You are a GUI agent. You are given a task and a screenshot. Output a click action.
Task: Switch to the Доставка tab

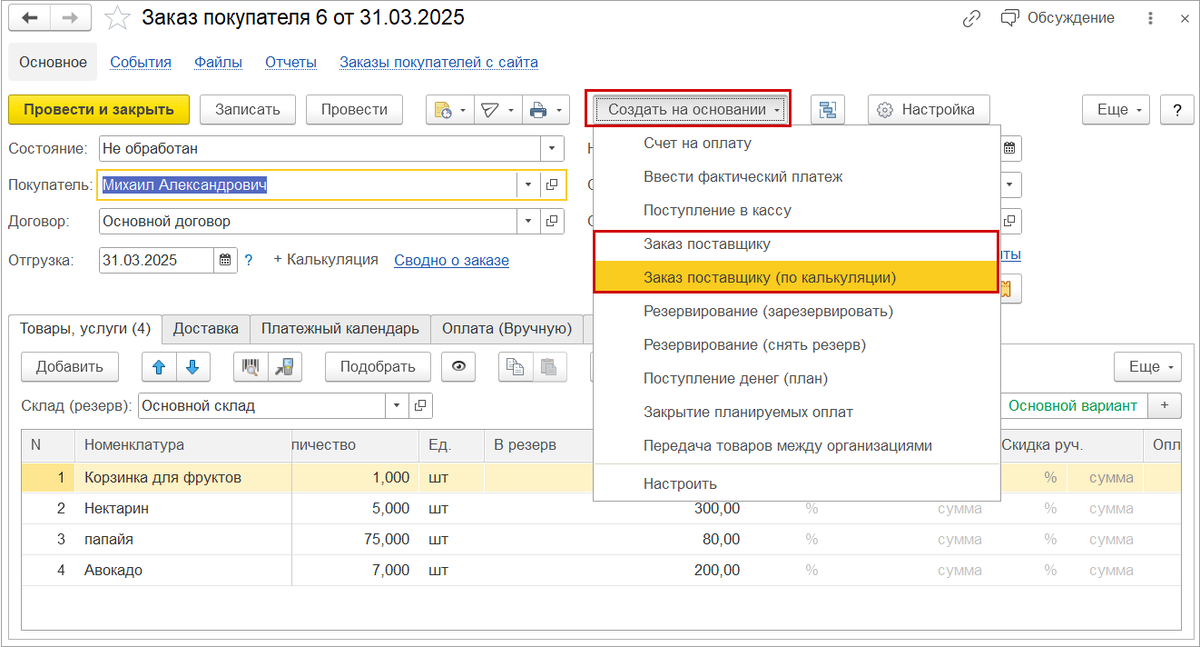(x=206, y=328)
